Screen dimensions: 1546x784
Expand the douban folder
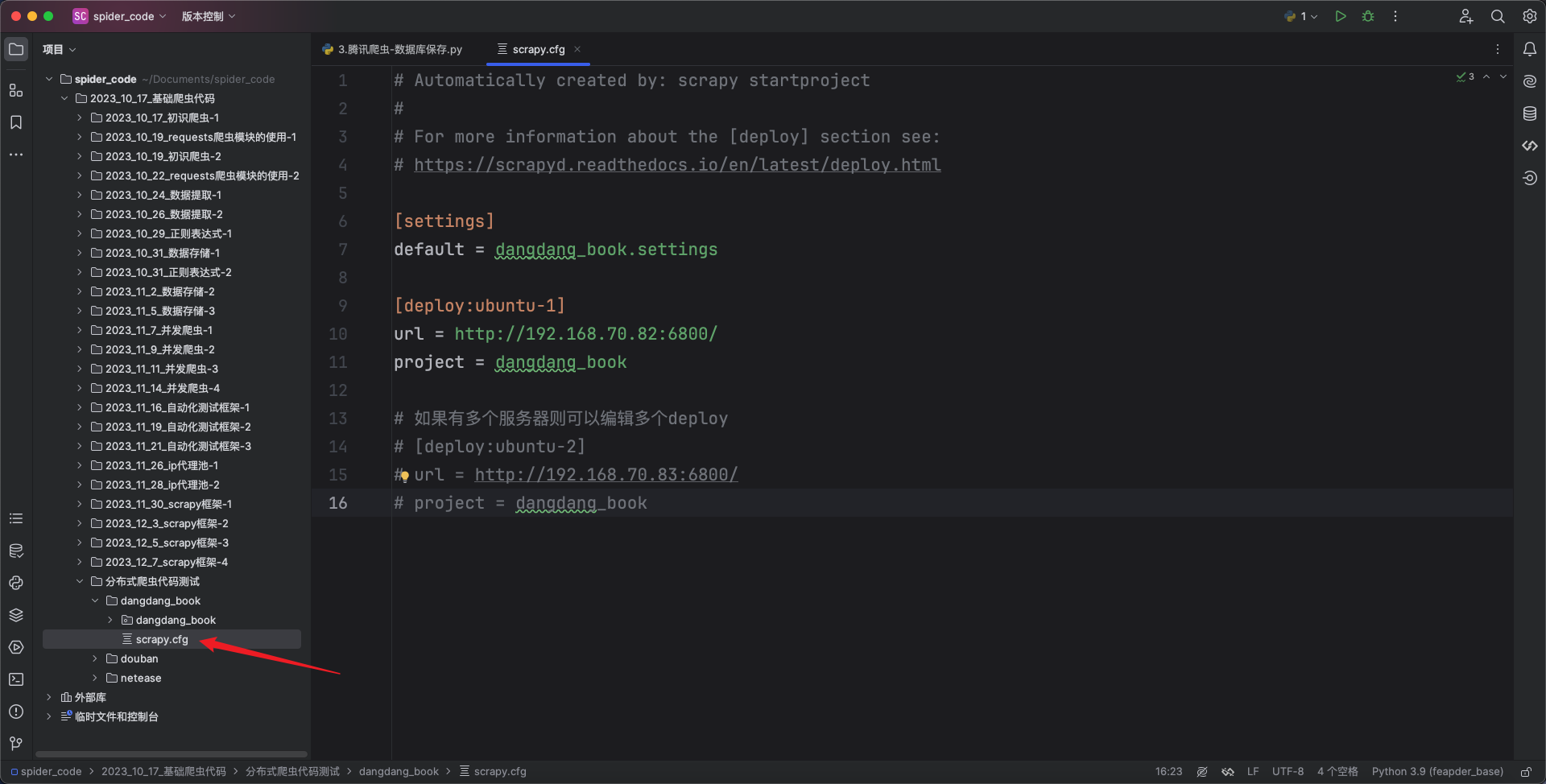point(95,658)
